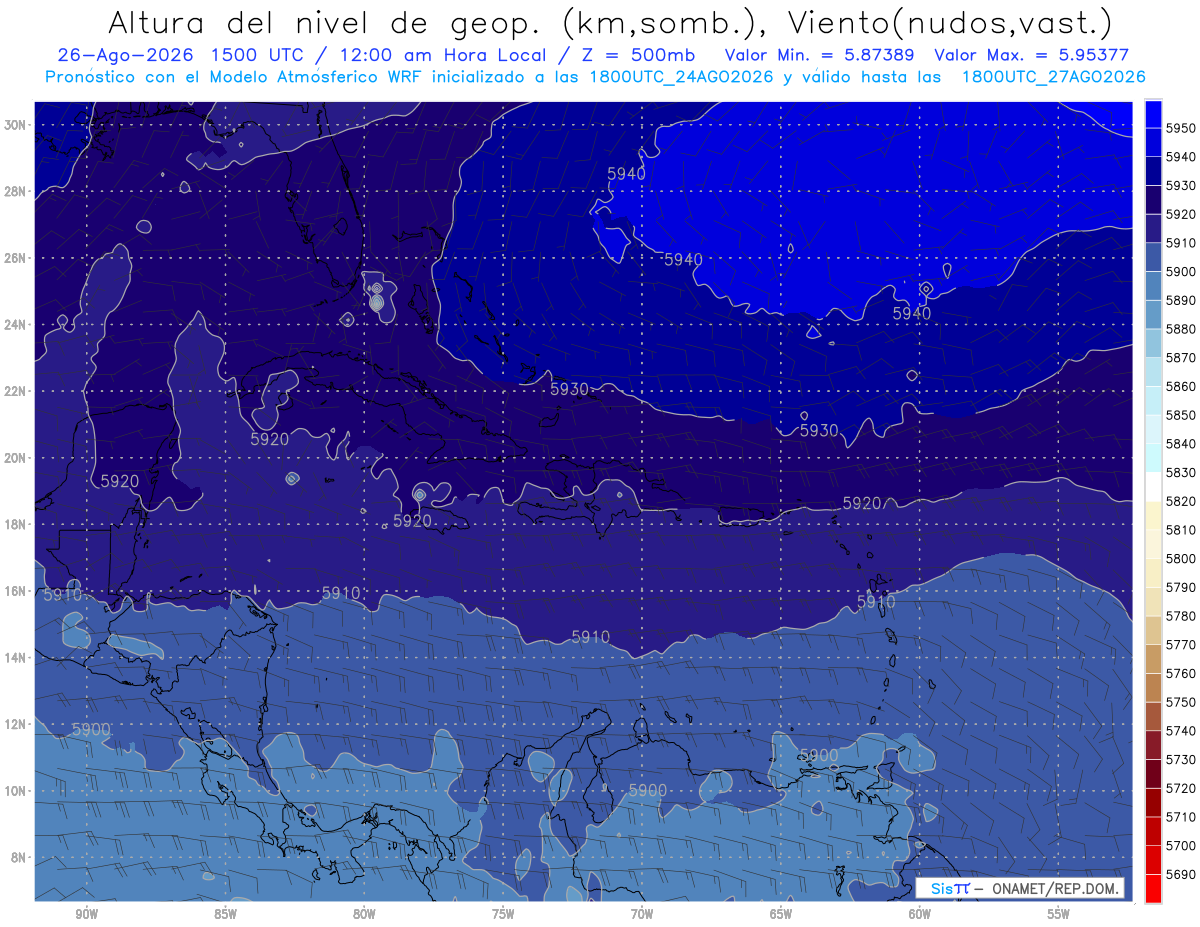Click legend value 5700
The image size is (1200, 927).
1182,845
